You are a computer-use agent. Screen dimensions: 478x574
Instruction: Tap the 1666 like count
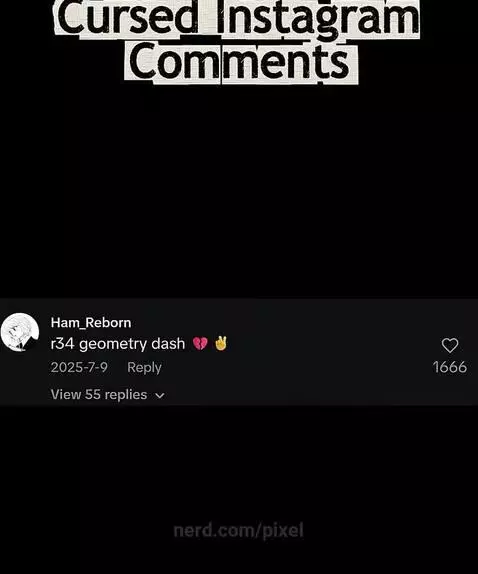click(450, 367)
